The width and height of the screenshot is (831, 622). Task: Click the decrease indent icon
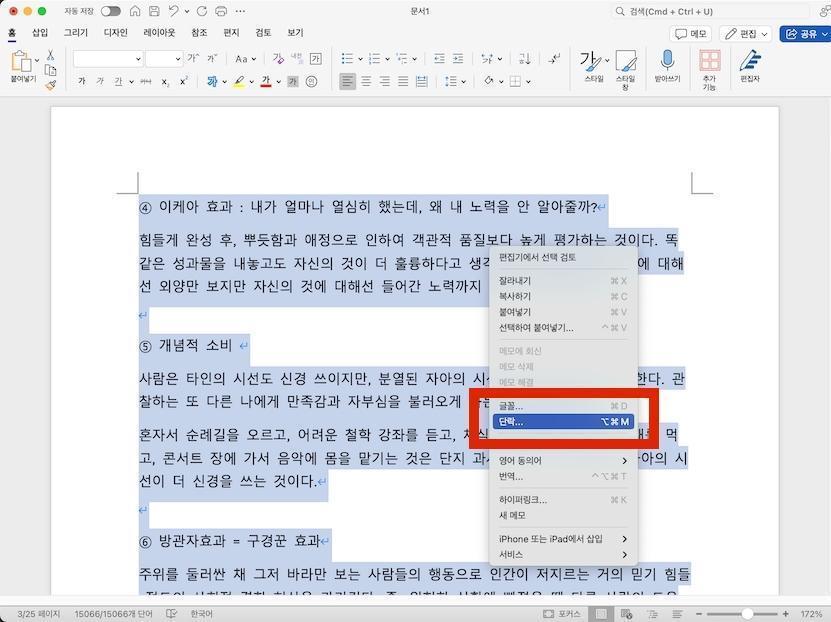[x=439, y=58]
